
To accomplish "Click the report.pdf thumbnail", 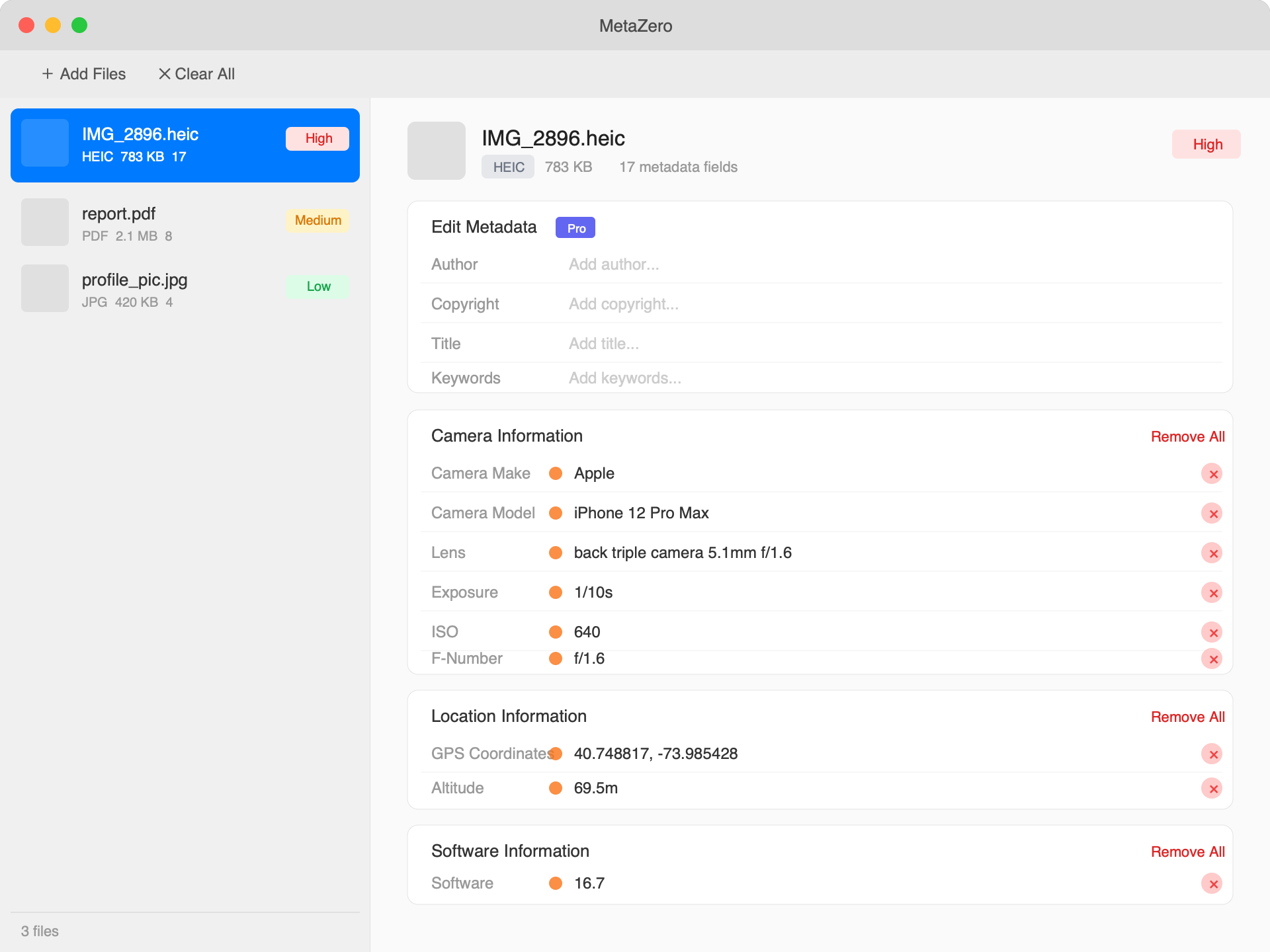I will coord(45,222).
